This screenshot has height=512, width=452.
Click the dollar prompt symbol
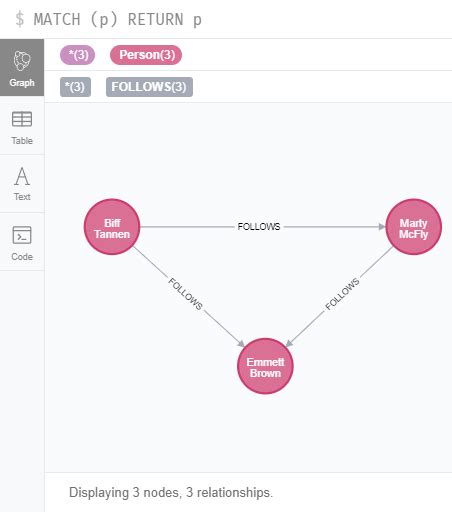pos(20,19)
